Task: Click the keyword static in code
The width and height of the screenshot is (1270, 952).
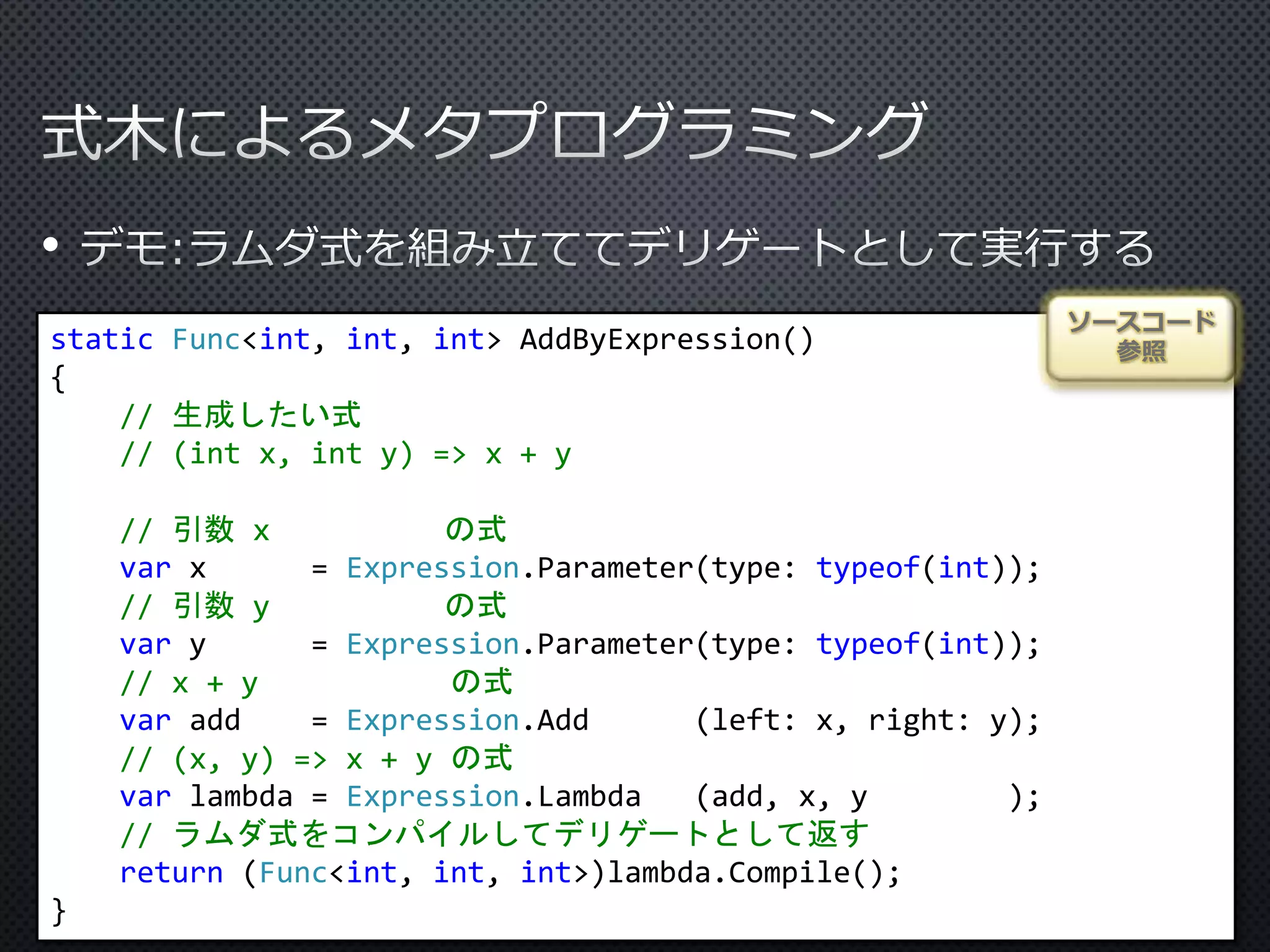Action: [x=102, y=340]
